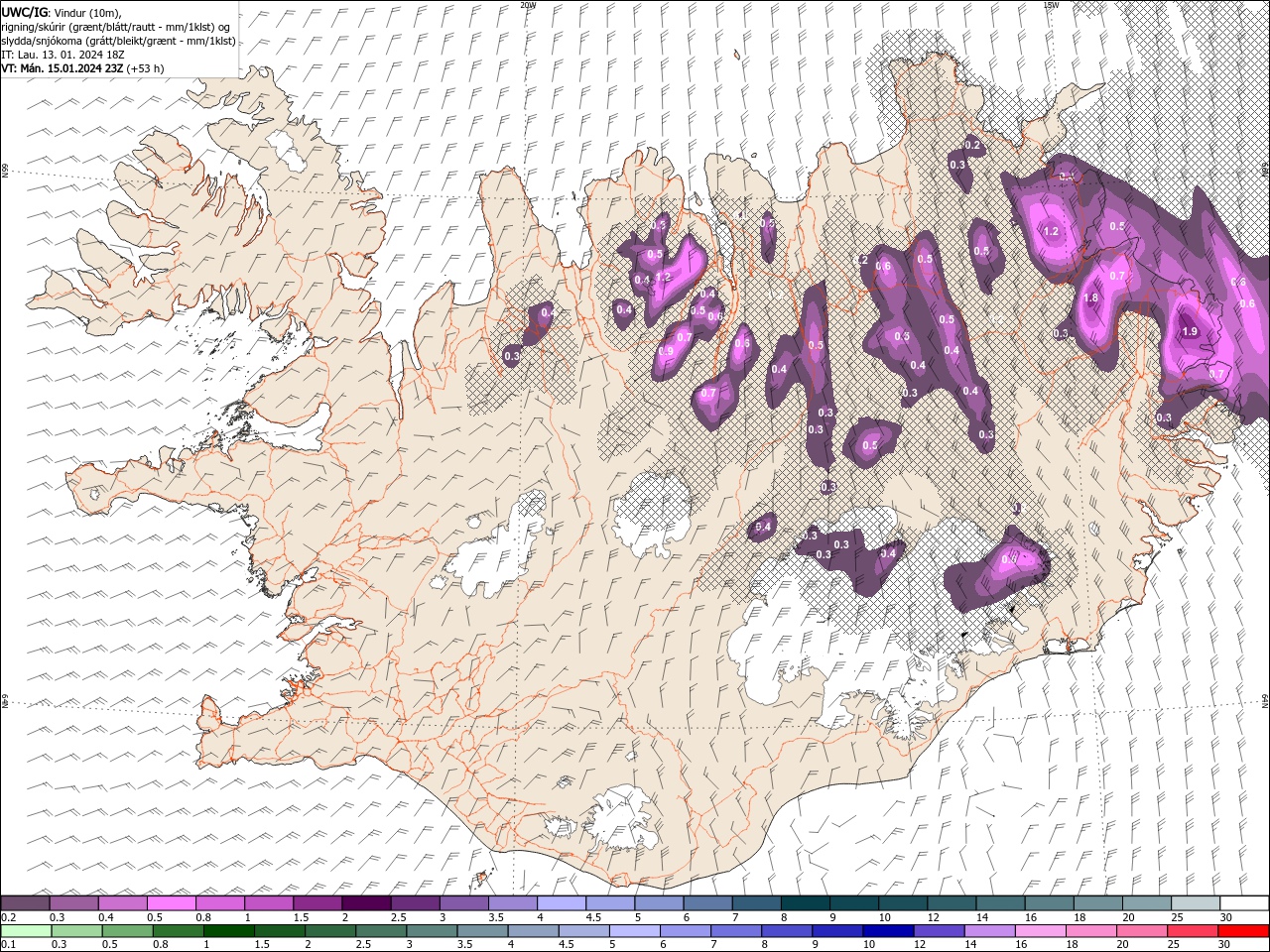This screenshot has width=1270, height=952.
Task: Click the 15W longitude label at top
Action: click(x=1051, y=5)
